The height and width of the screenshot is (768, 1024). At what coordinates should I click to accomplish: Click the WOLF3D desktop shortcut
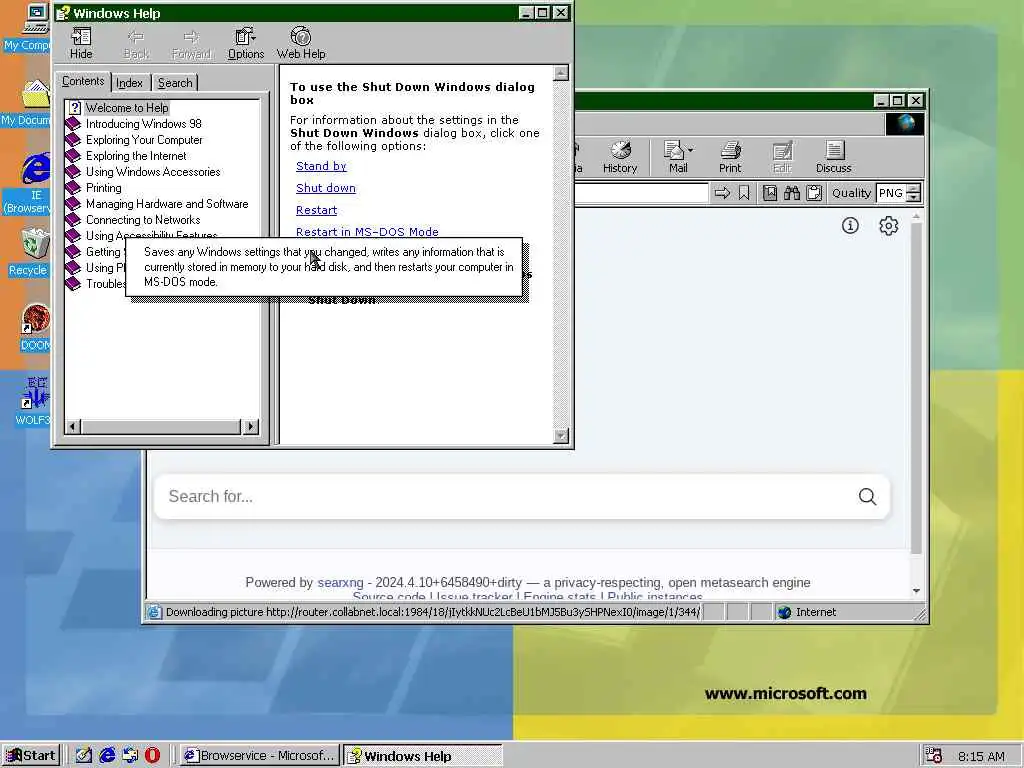(x=33, y=402)
